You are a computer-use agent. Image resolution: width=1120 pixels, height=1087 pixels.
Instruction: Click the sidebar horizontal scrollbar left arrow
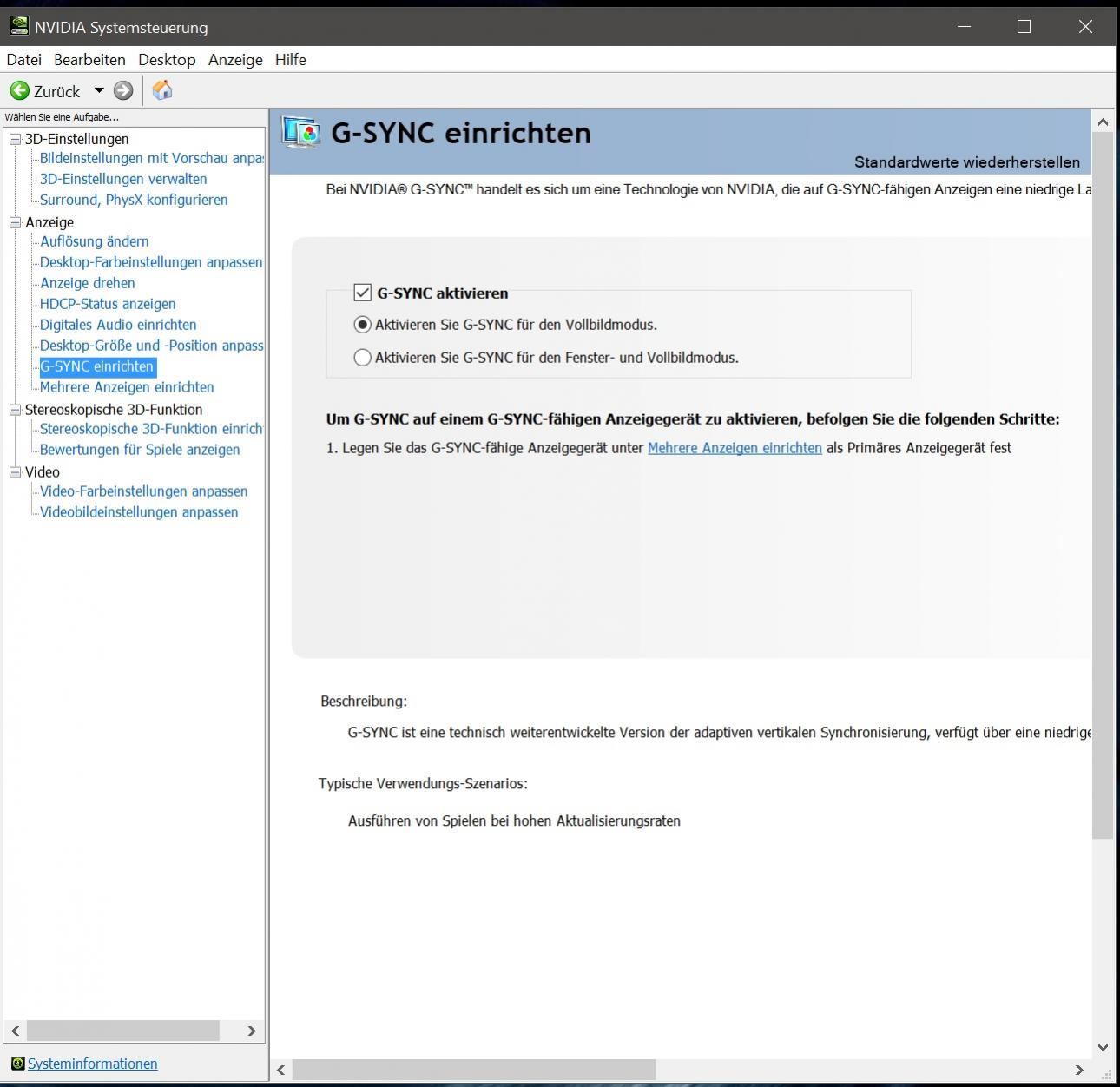pos(16,1031)
